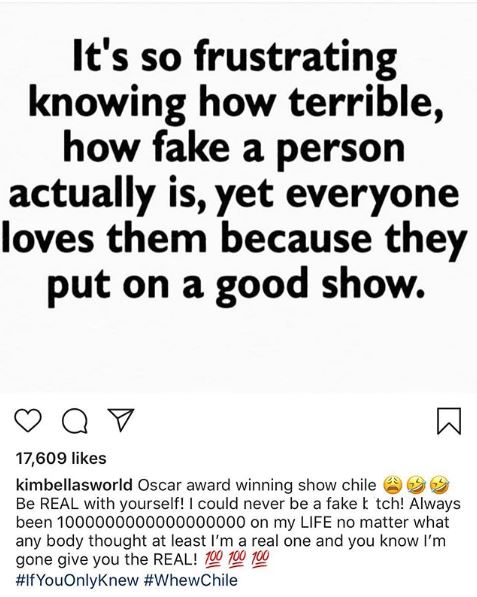Click the word frustrating in the quote
The image size is (477, 597).
coord(295,57)
